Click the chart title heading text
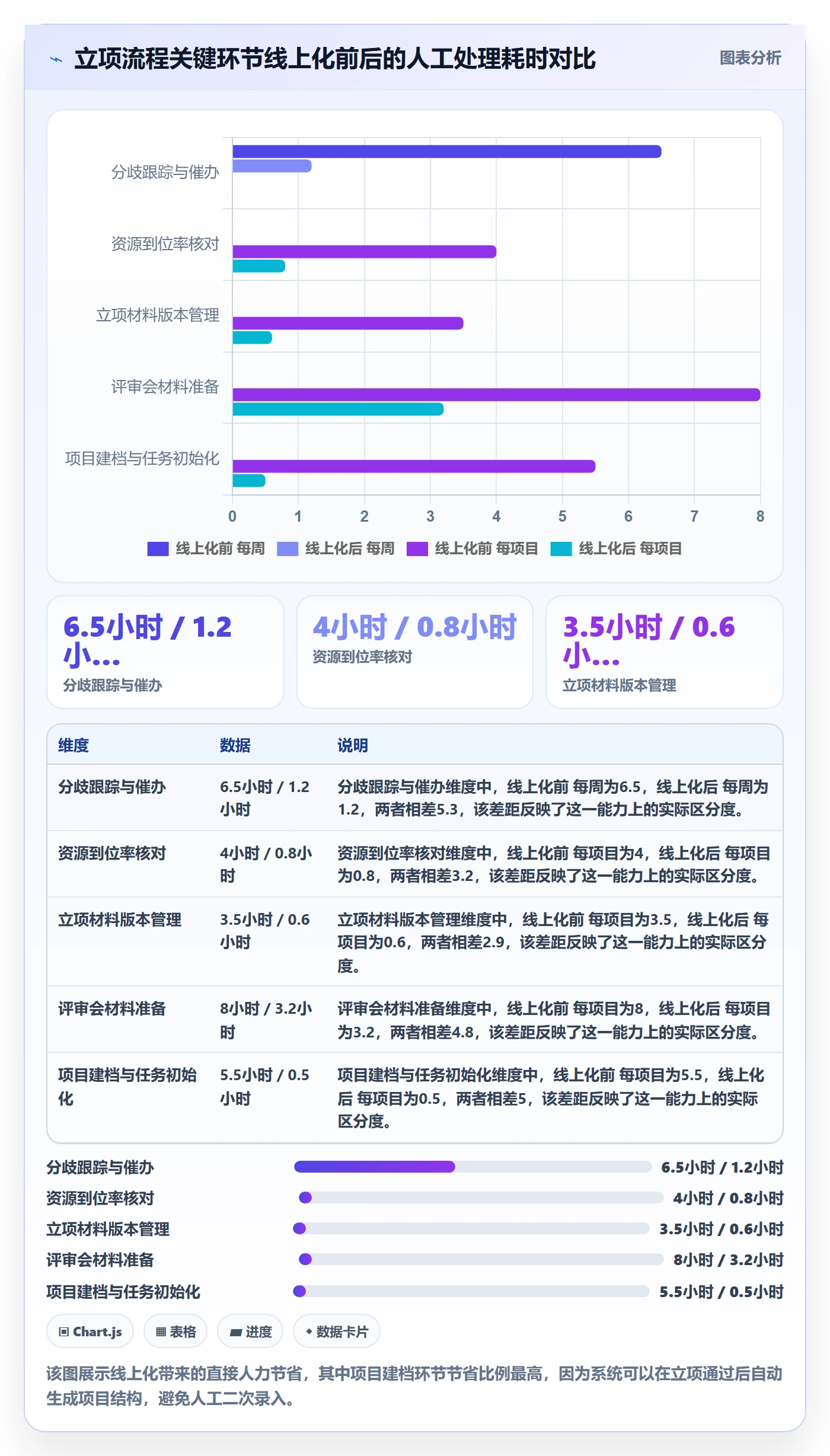Viewport: 830px width, 1456px height. tap(335, 59)
